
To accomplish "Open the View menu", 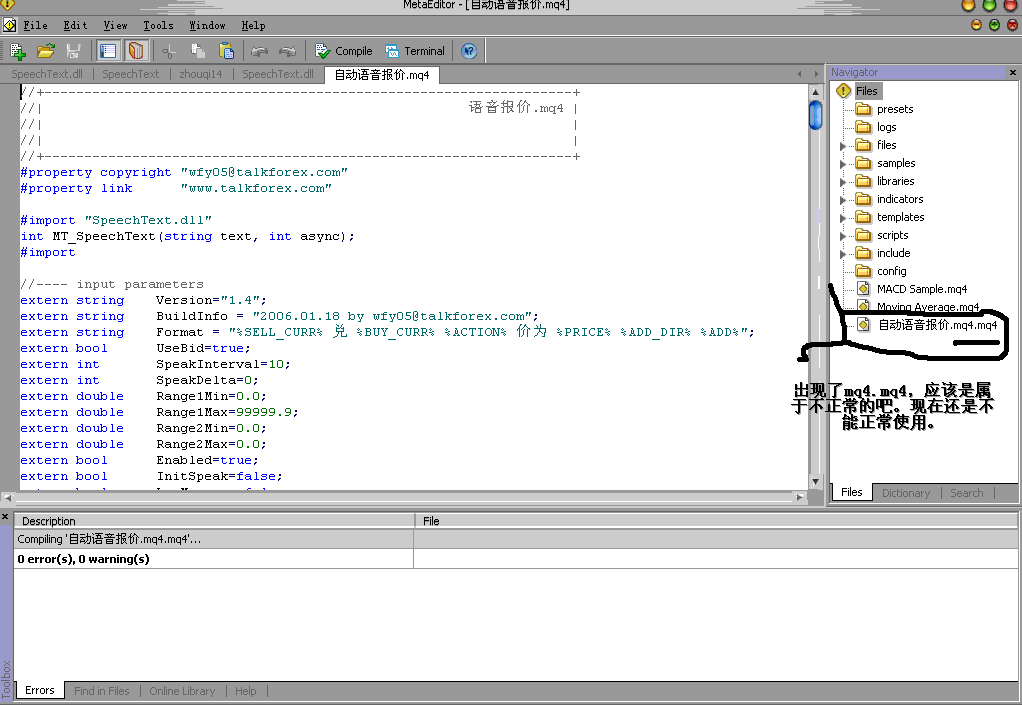I will point(115,25).
